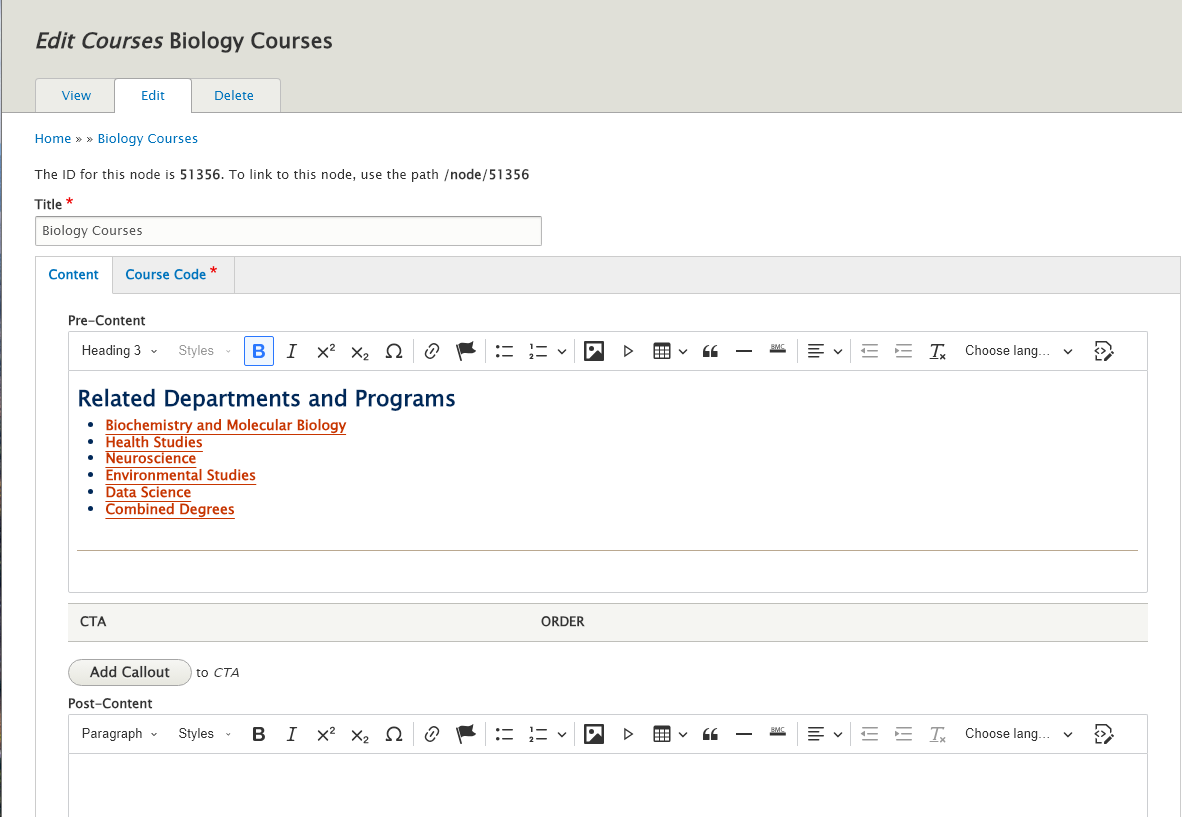Expand the table insert dropdown
Image resolution: width=1182 pixels, height=817 pixels.
tap(681, 350)
